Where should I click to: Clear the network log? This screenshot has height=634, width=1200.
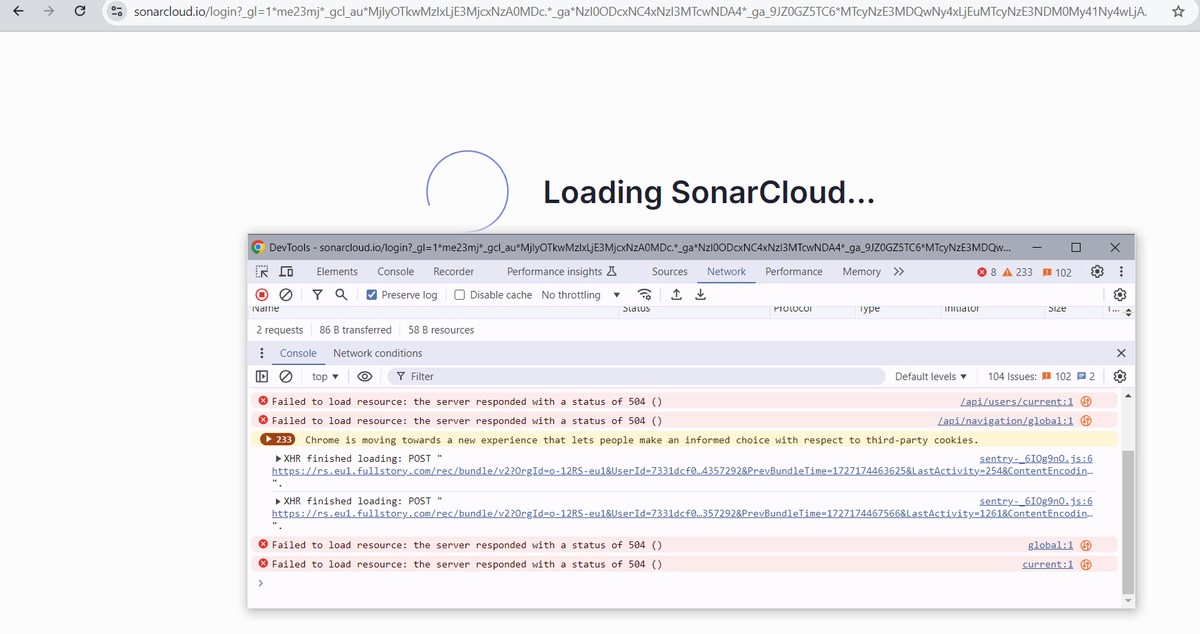(x=286, y=295)
